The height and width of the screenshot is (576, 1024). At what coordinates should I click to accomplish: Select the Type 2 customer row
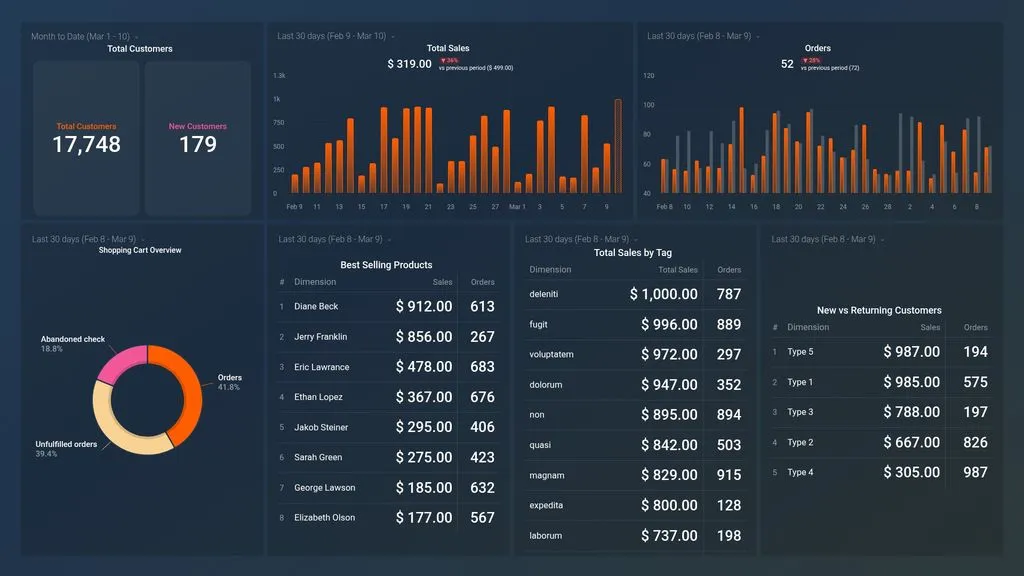pos(881,443)
